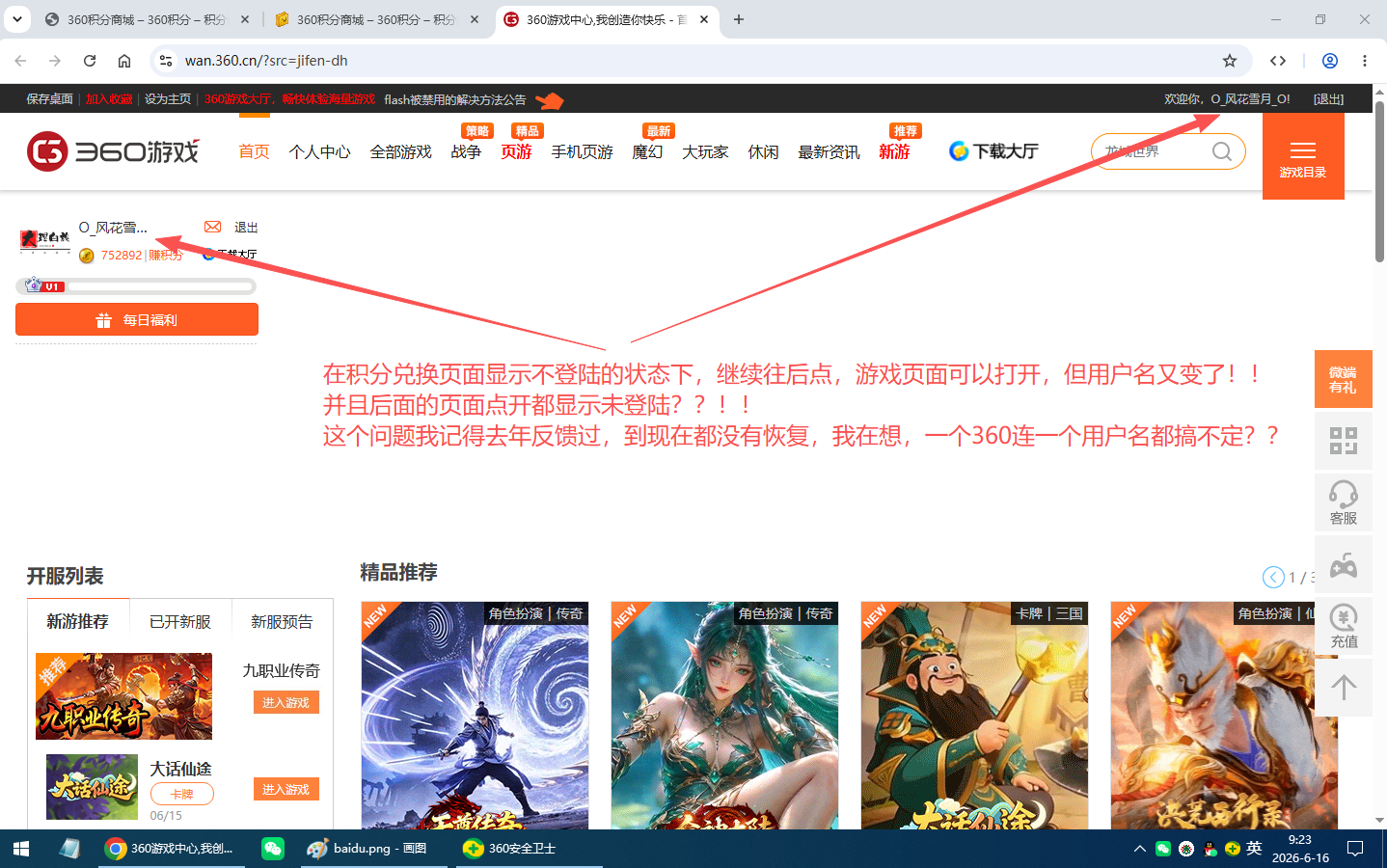The height and width of the screenshot is (868, 1387).
Task: Open the angle-brackets toolbar icon
Action: (1278, 61)
